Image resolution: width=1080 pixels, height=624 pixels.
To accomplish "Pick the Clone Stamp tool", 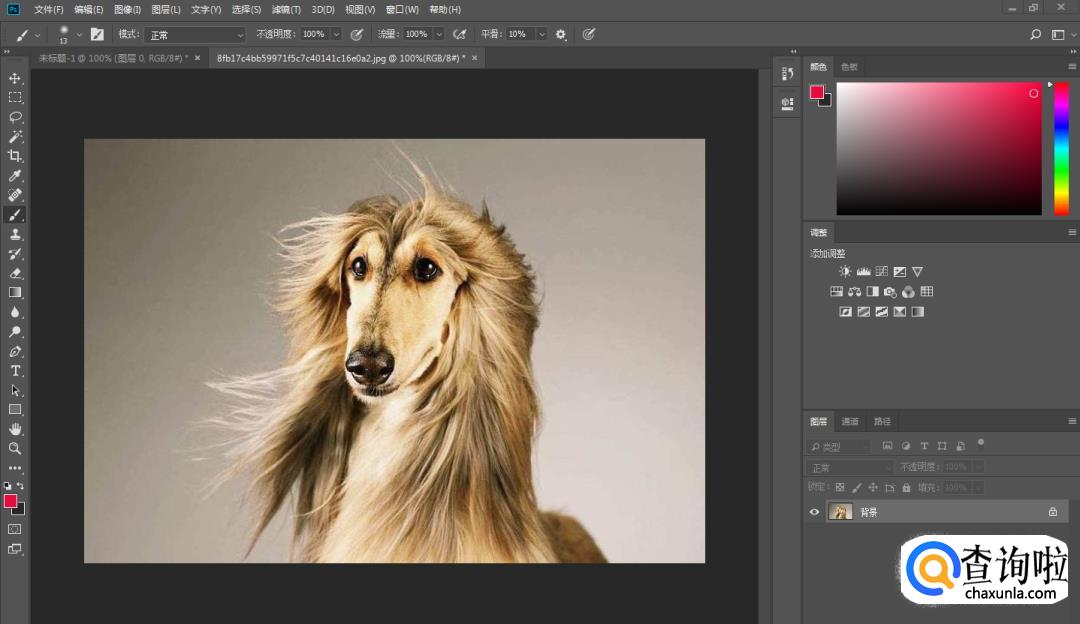I will [x=15, y=234].
